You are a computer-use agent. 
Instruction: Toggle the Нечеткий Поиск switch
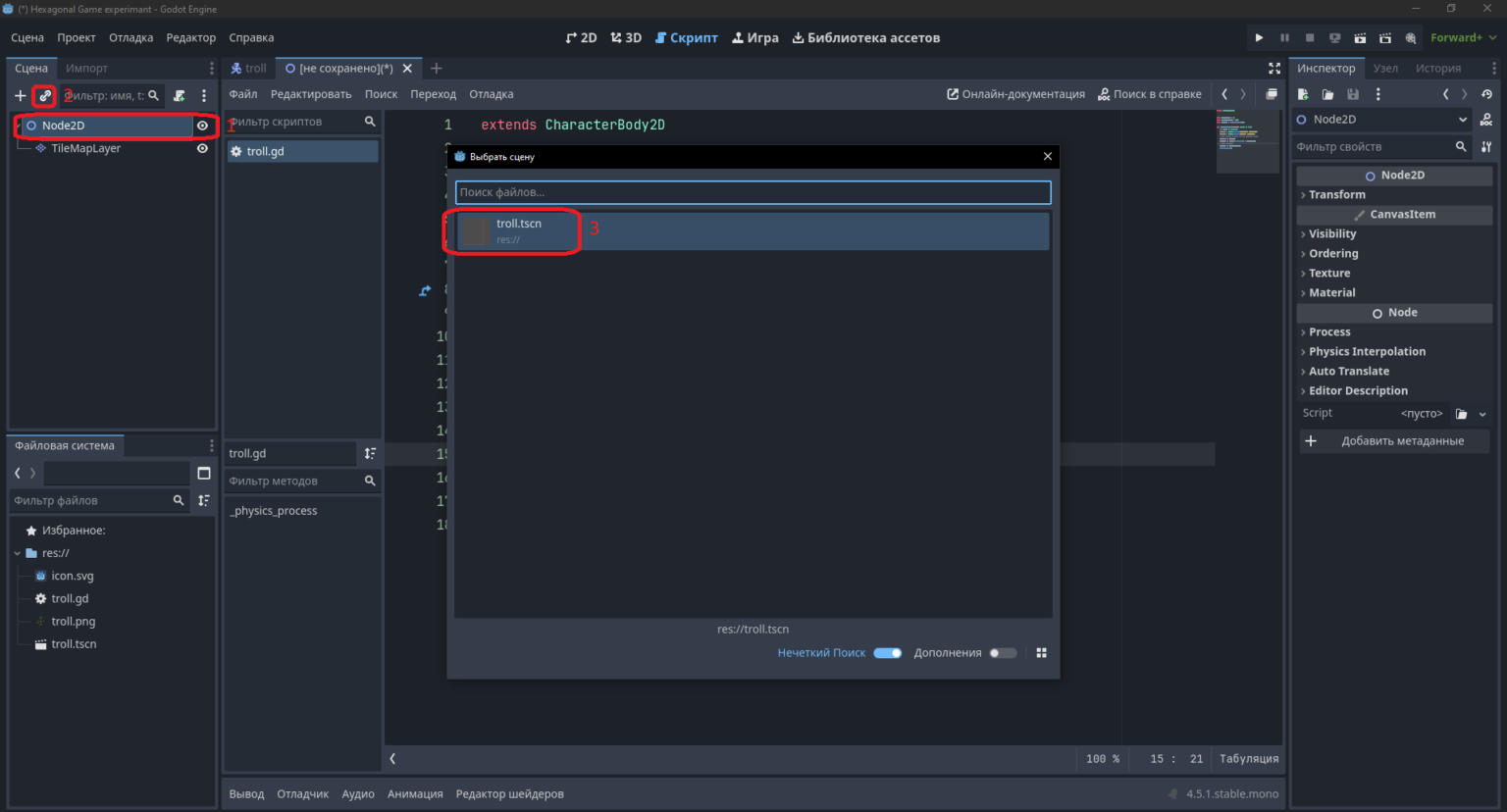point(888,653)
